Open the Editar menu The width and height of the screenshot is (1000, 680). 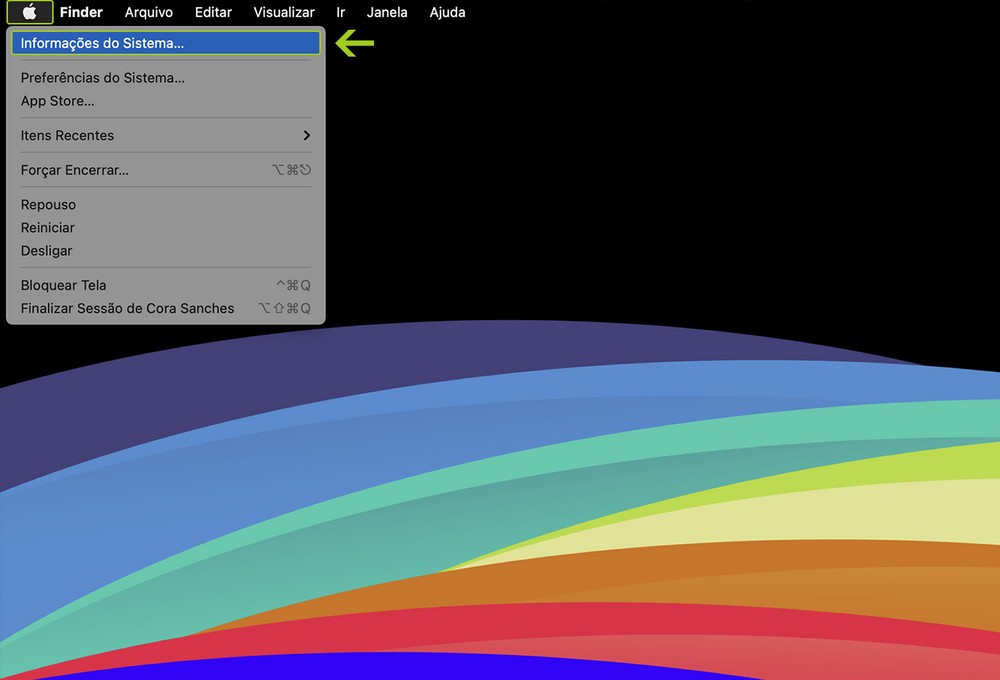(x=213, y=12)
